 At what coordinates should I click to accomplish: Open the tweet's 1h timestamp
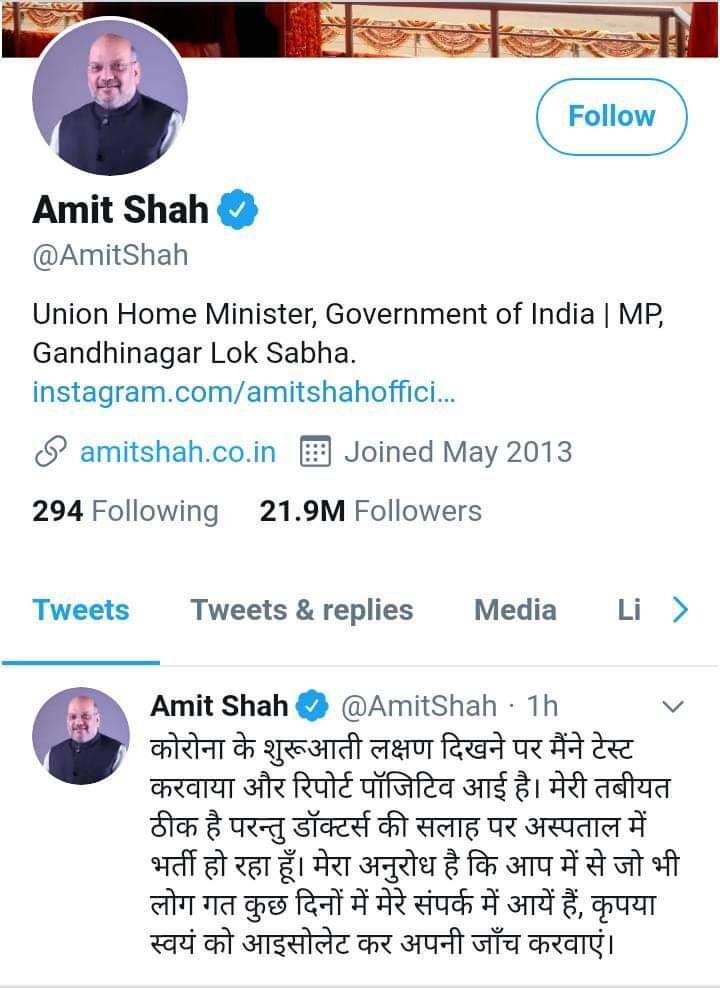[542, 706]
